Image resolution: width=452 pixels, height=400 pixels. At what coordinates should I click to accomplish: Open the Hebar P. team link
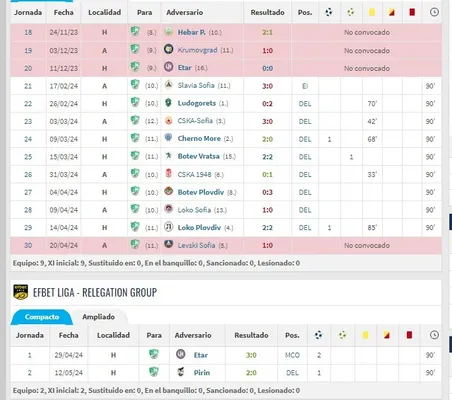pos(191,32)
